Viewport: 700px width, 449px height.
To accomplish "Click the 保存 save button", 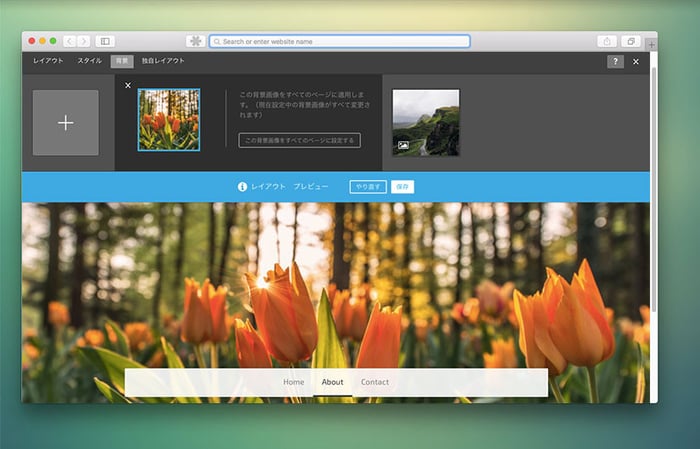I will click(x=403, y=187).
